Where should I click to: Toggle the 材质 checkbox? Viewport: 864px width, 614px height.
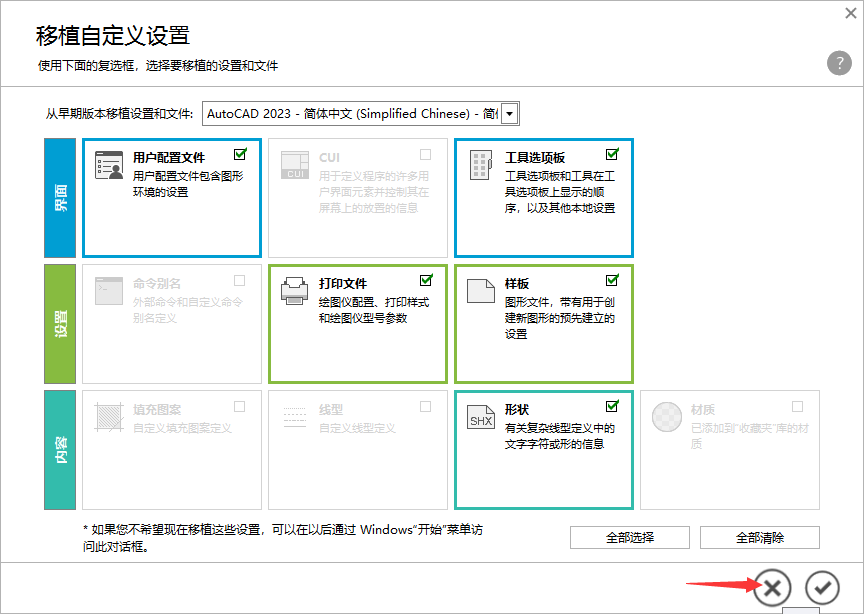point(797,407)
